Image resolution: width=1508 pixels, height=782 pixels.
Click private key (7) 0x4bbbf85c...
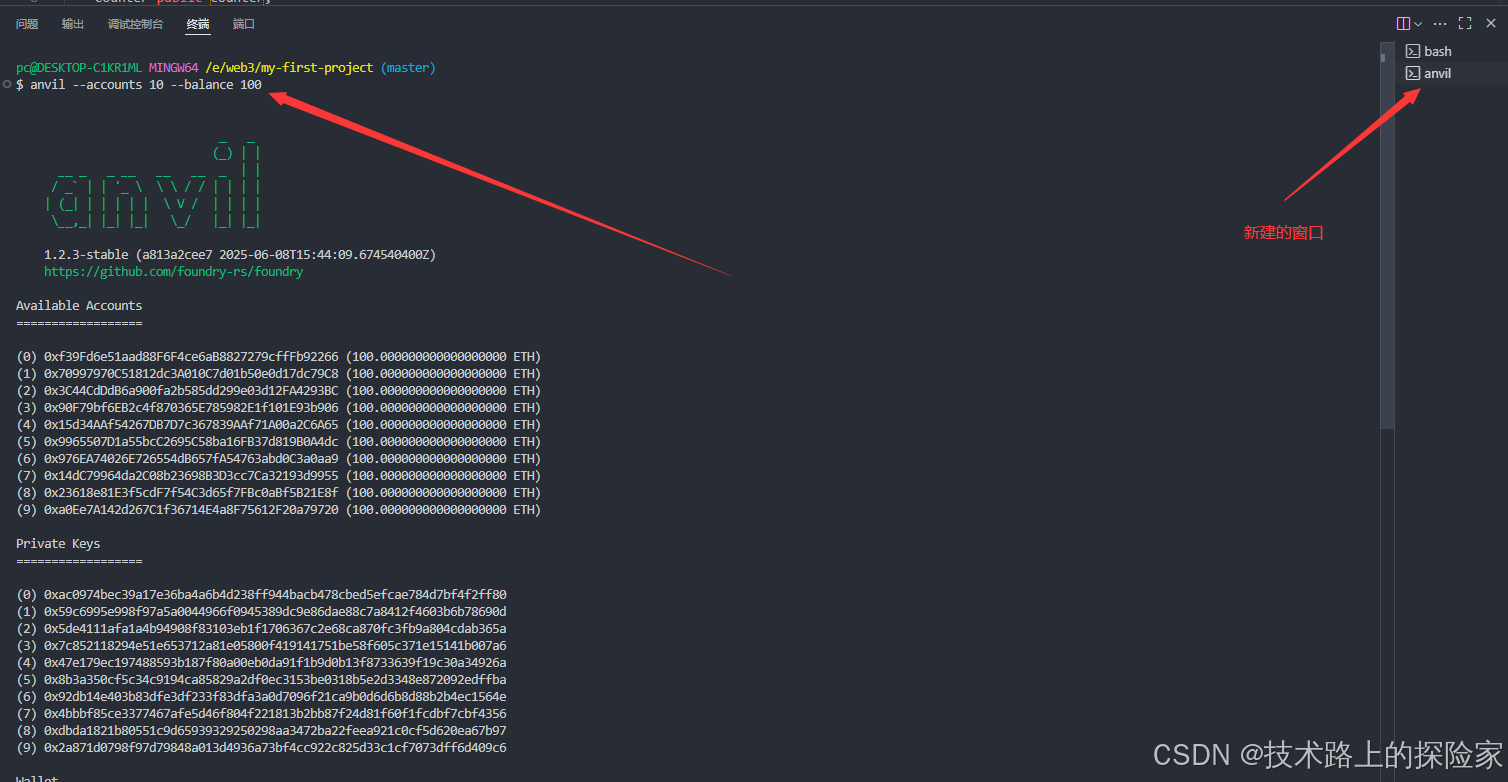tap(275, 714)
